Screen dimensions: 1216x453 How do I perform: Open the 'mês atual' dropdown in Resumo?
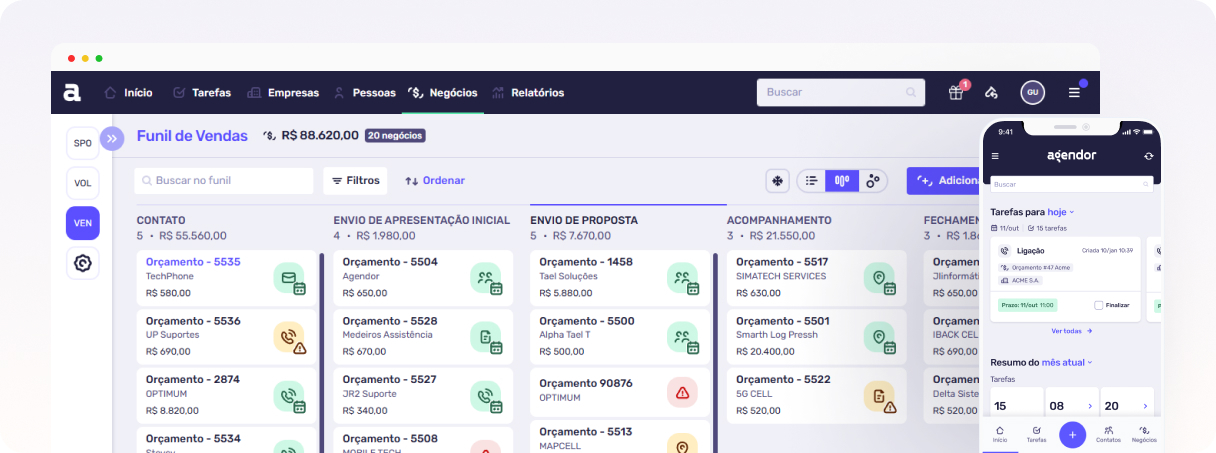[1067, 362]
